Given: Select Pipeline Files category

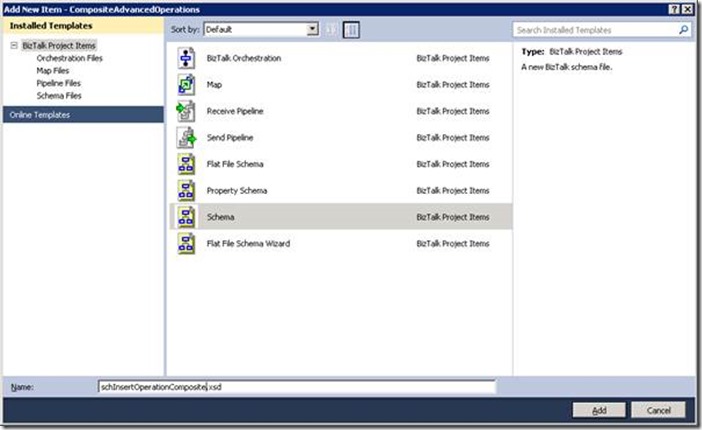Looking at the screenshot, I should pyautogui.click(x=59, y=83).
